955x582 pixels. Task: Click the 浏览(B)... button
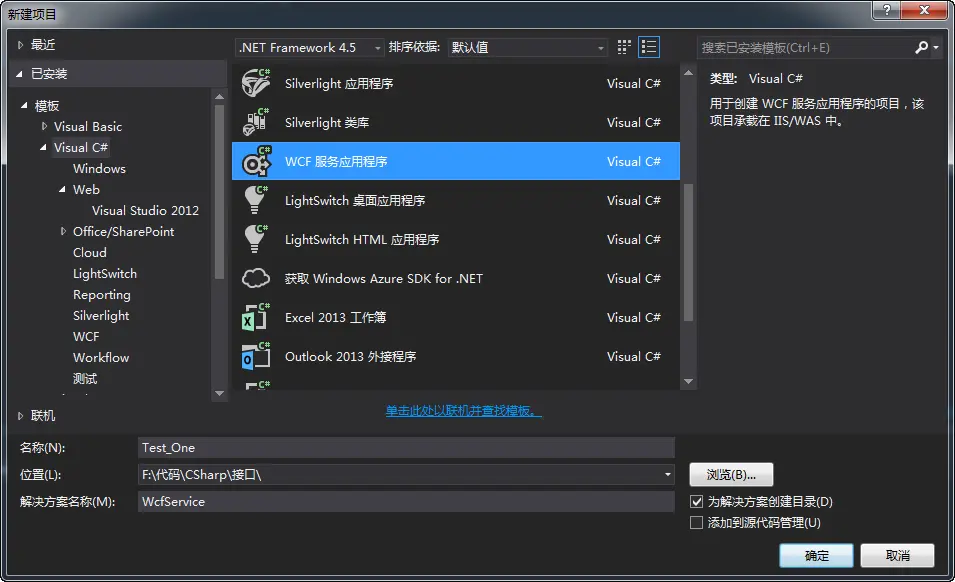(731, 474)
